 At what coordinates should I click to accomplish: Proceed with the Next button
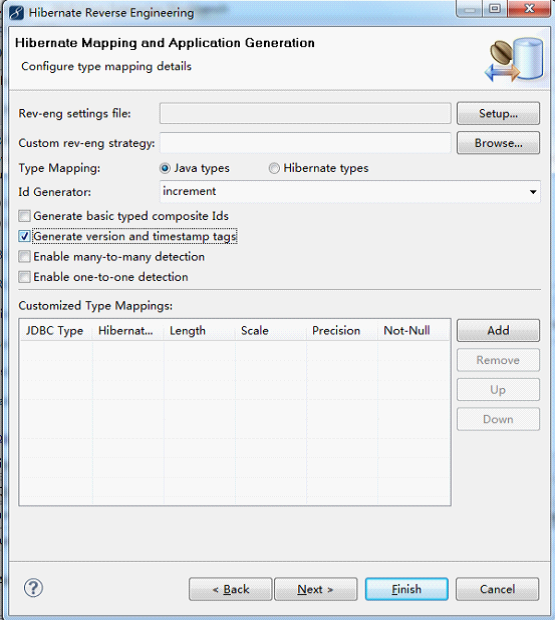[x=316, y=589]
